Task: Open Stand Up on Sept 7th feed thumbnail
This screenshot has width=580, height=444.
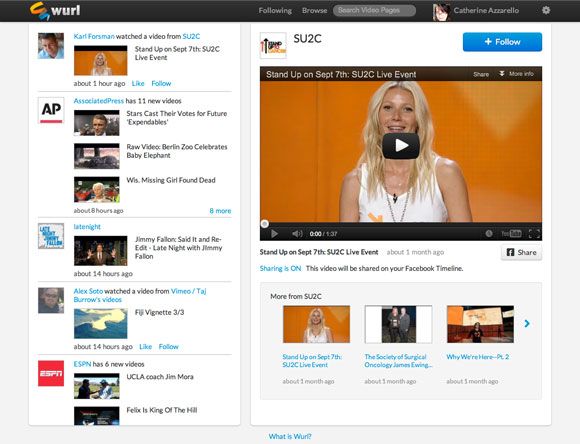Action: click(101, 61)
